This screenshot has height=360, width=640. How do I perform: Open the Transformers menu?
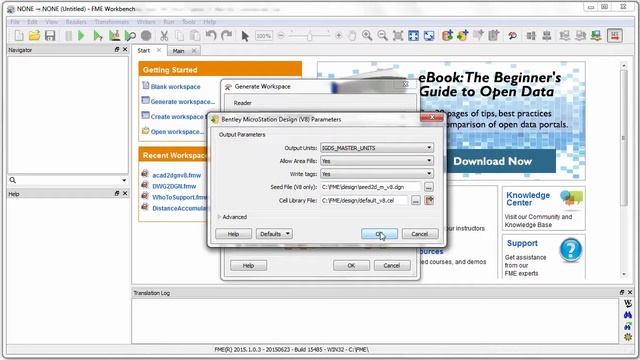[x=112, y=22]
